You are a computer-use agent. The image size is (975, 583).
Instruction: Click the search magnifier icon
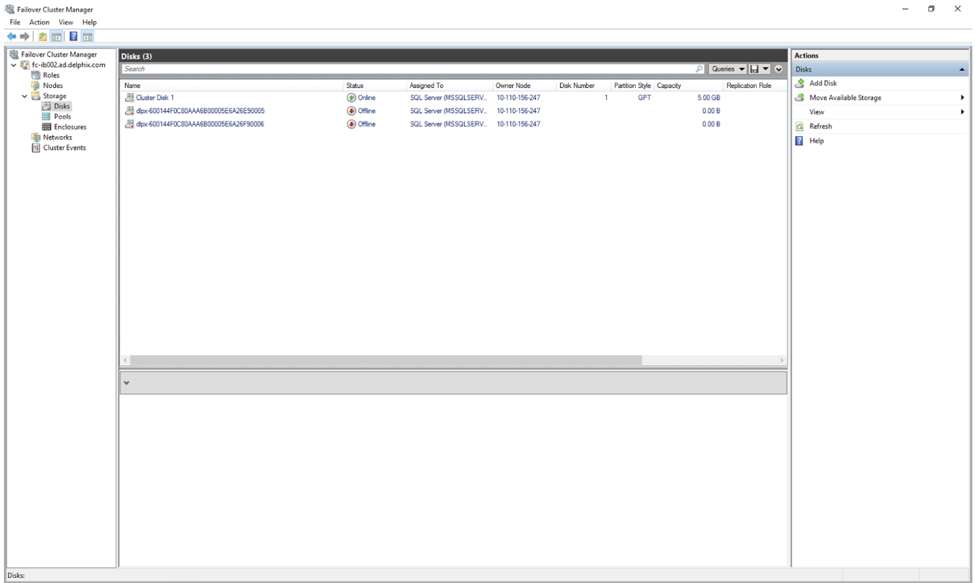point(699,69)
